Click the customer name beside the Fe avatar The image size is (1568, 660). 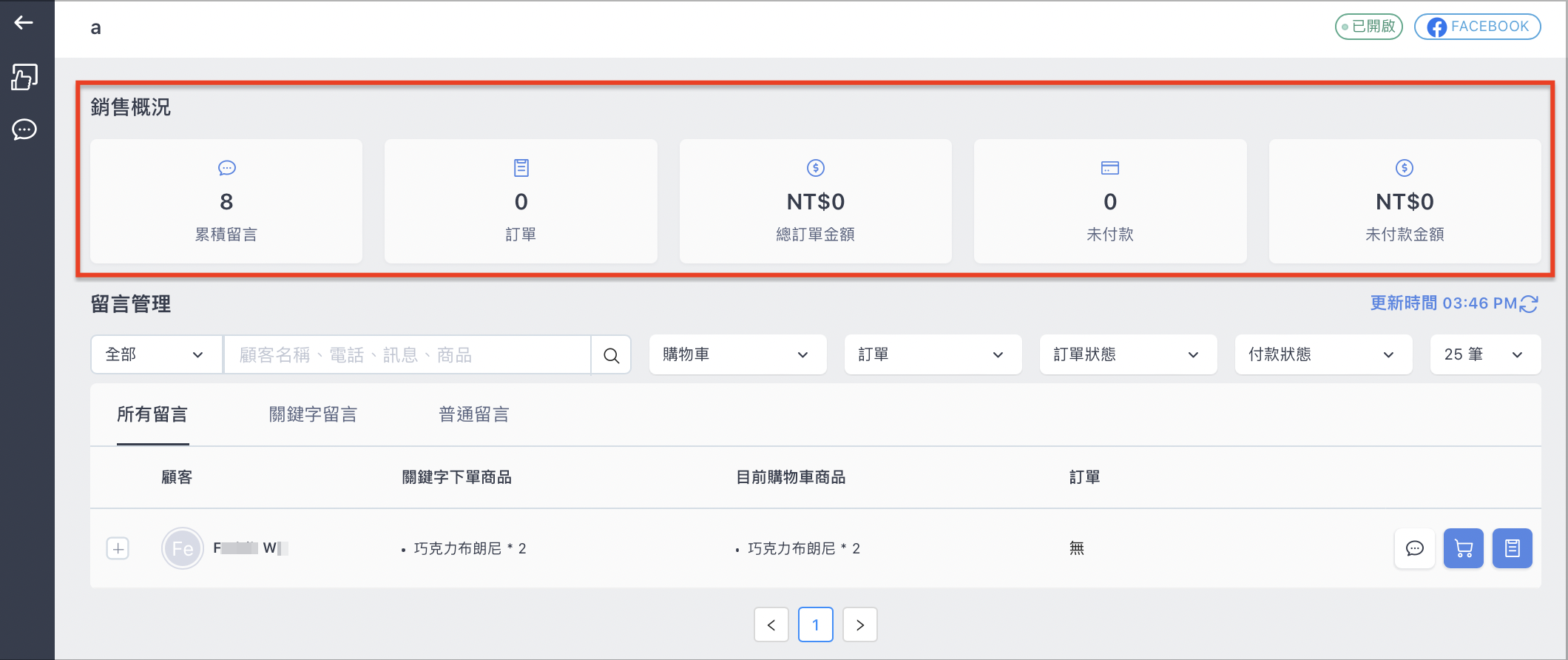pos(251,548)
